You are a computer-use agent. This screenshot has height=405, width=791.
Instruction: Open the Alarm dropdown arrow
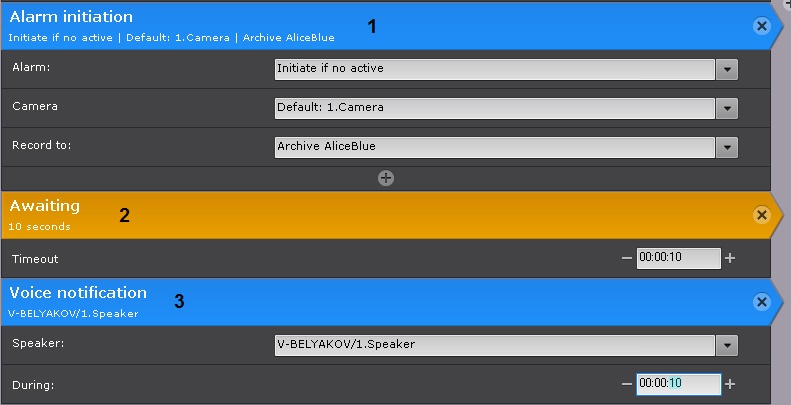[x=727, y=69]
